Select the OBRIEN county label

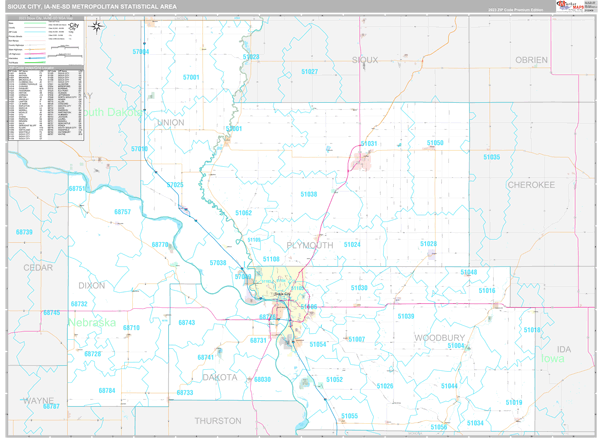(x=531, y=60)
